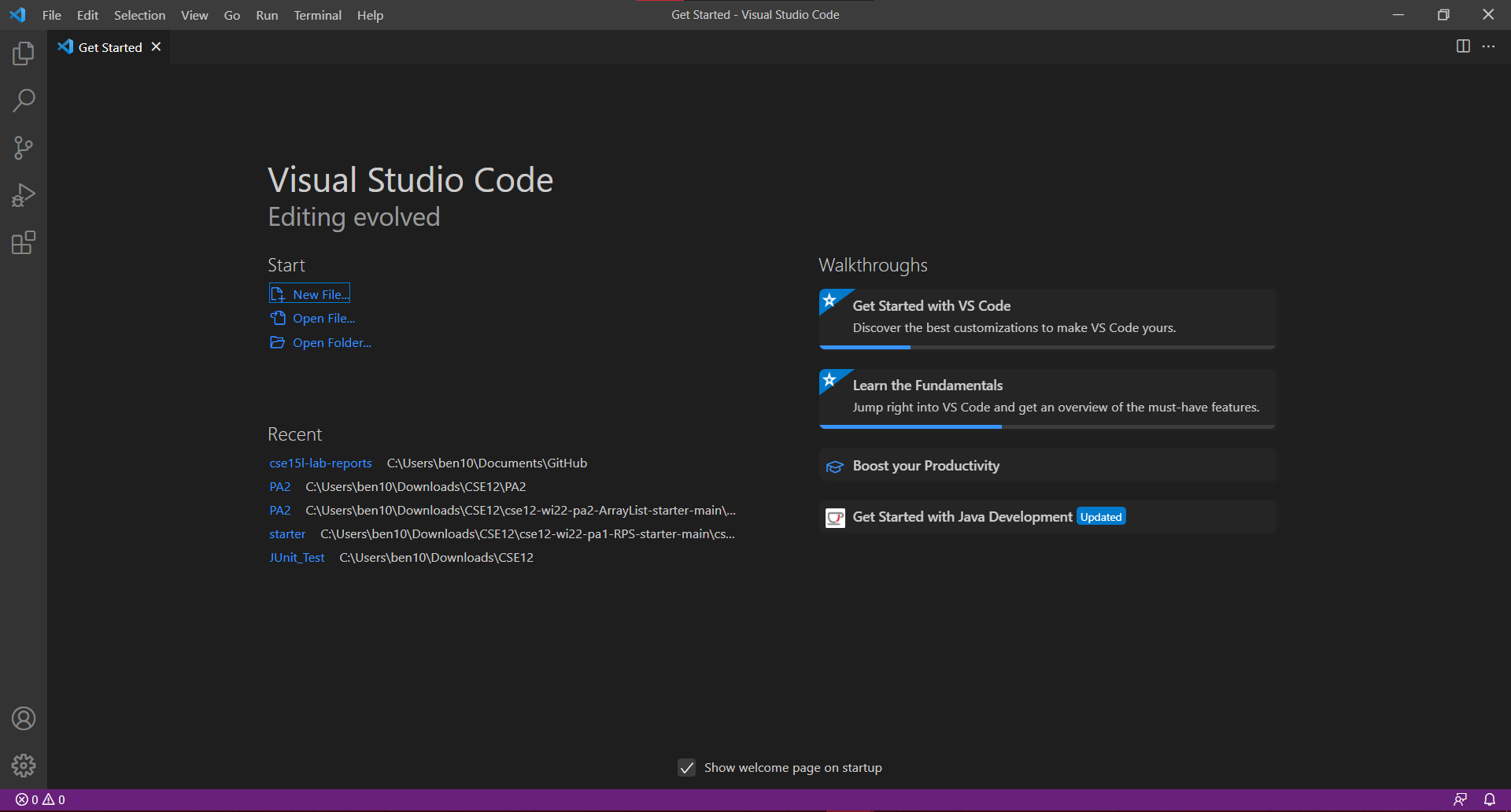Close the Get Started tab
The width and height of the screenshot is (1511, 812).
pos(157,46)
